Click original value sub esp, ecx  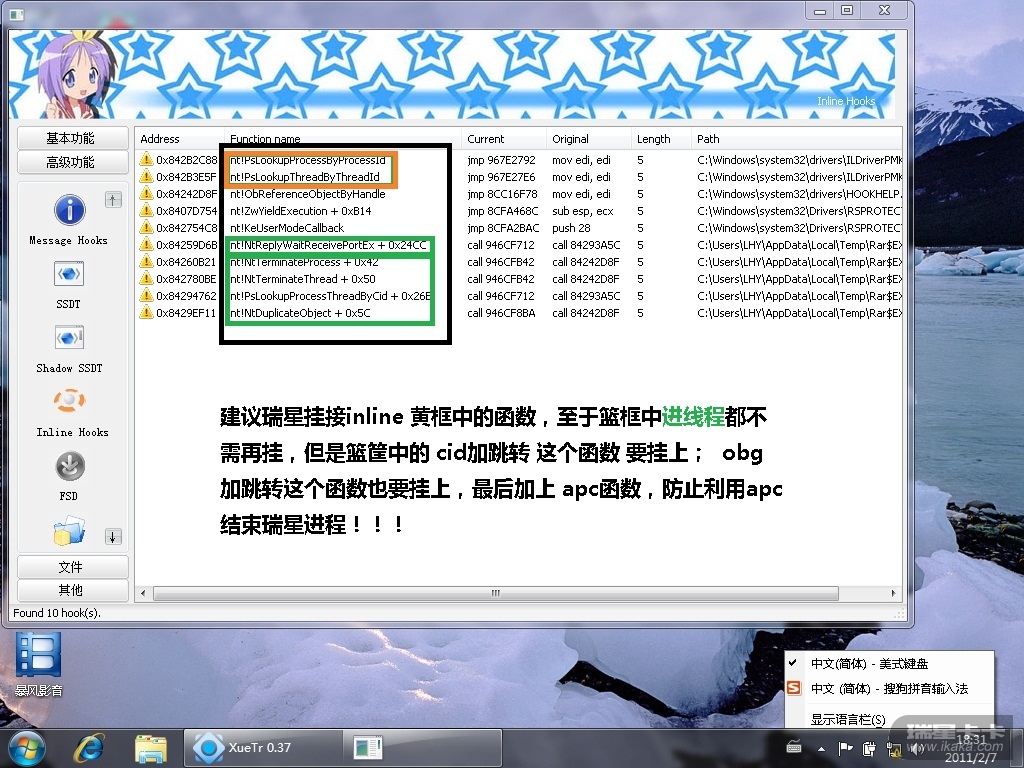coord(583,210)
